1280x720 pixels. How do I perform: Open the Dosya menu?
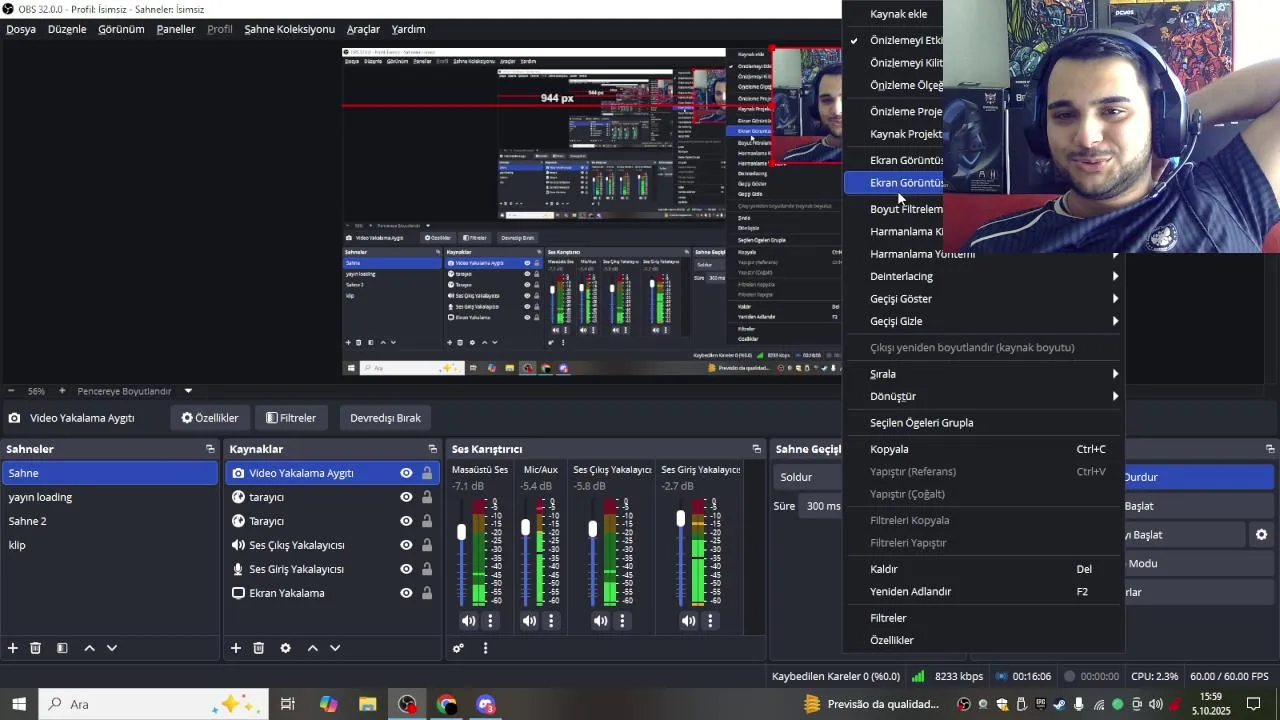pos(21,29)
